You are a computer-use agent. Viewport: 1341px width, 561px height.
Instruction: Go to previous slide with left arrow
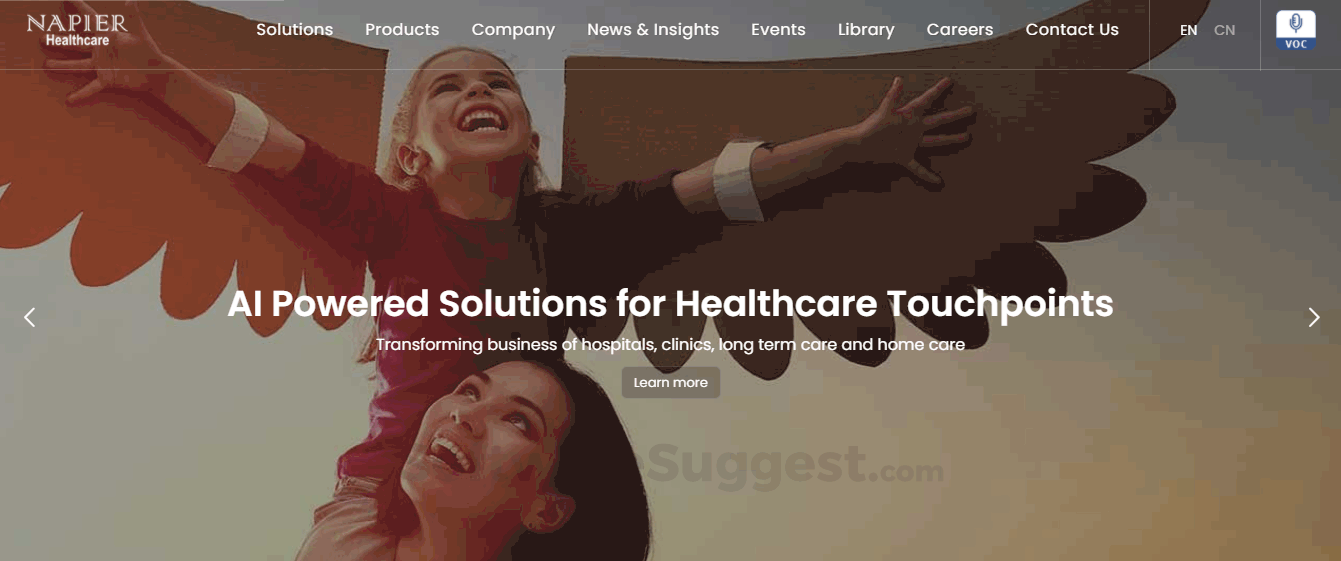[30, 317]
